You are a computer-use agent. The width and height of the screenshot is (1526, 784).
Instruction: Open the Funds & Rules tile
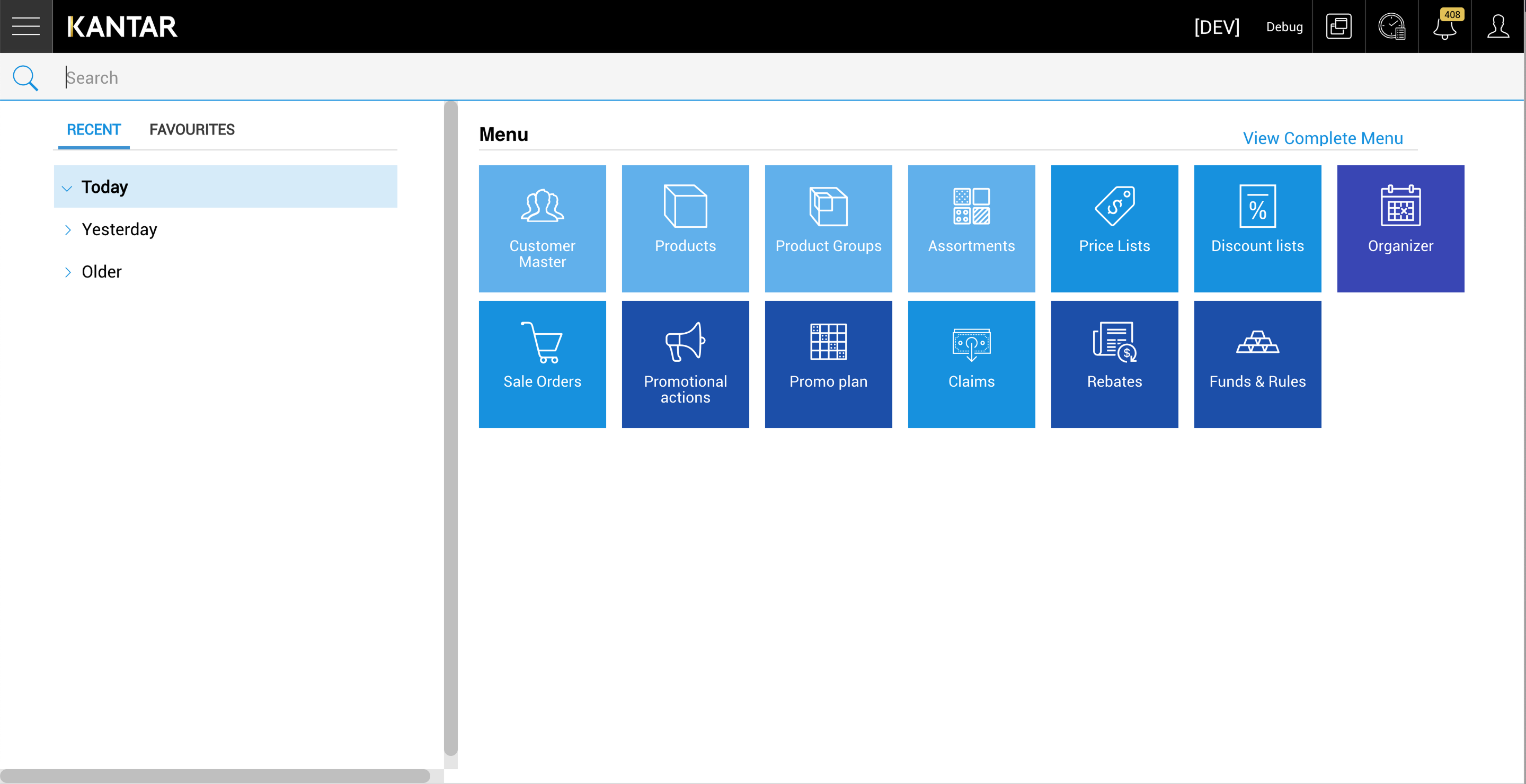click(1257, 364)
